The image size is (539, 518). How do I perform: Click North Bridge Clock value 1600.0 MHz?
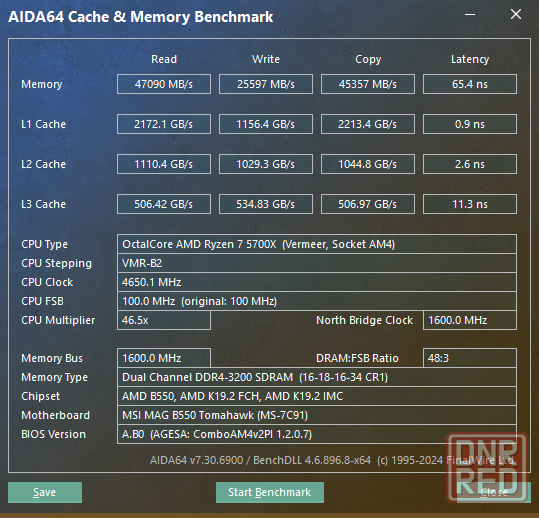[x=470, y=320]
